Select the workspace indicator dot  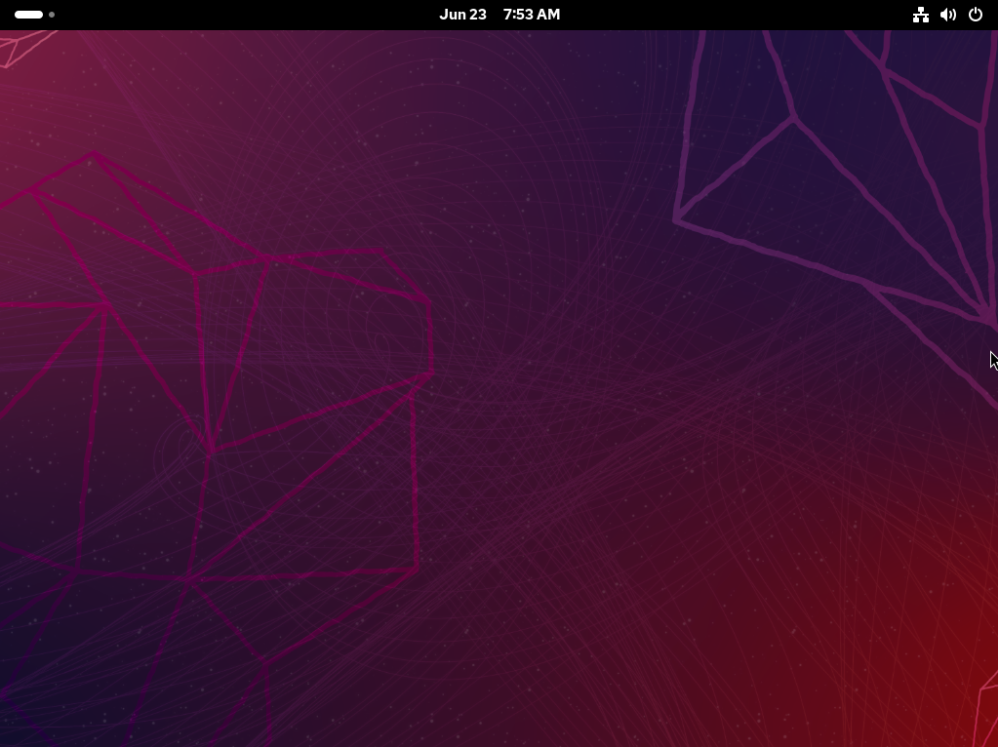pos(51,14)
